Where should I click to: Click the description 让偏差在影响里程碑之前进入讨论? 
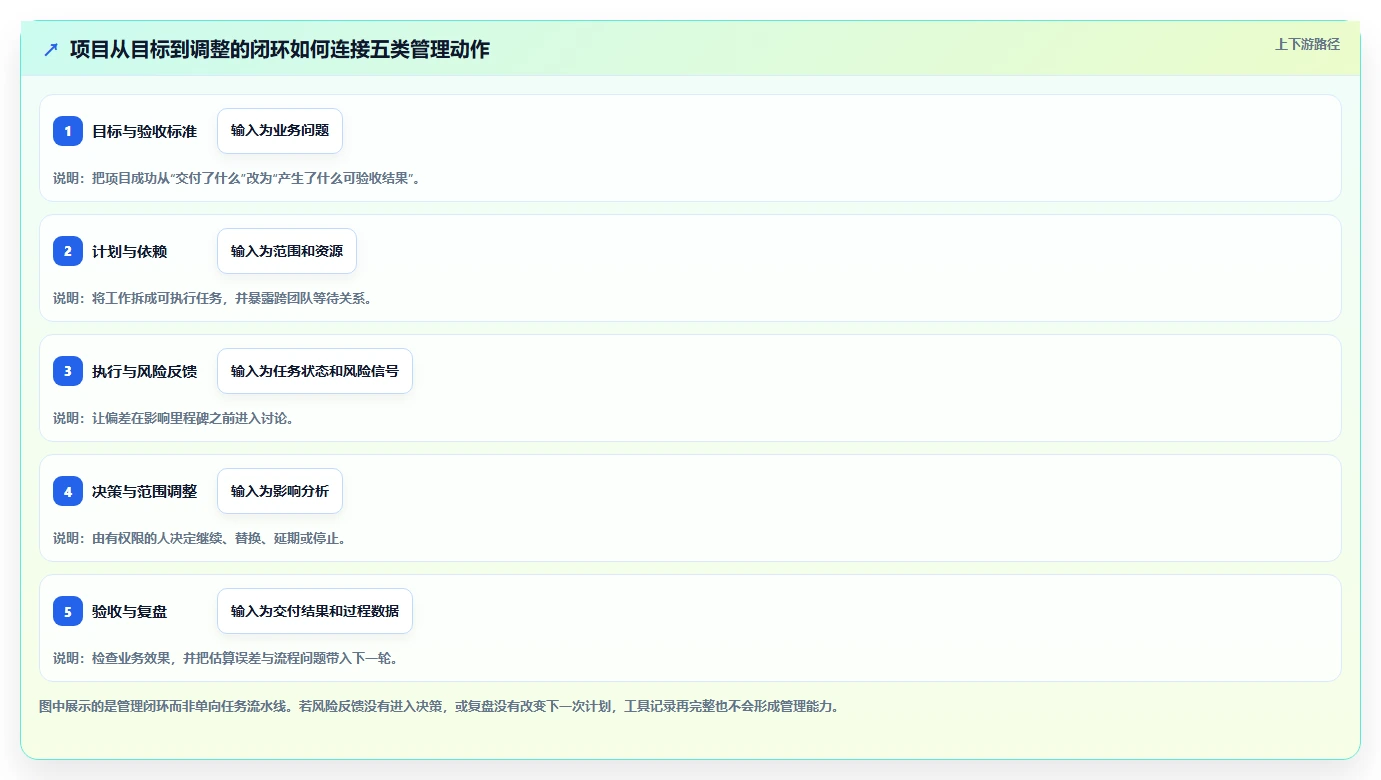(x=174, y=418)
